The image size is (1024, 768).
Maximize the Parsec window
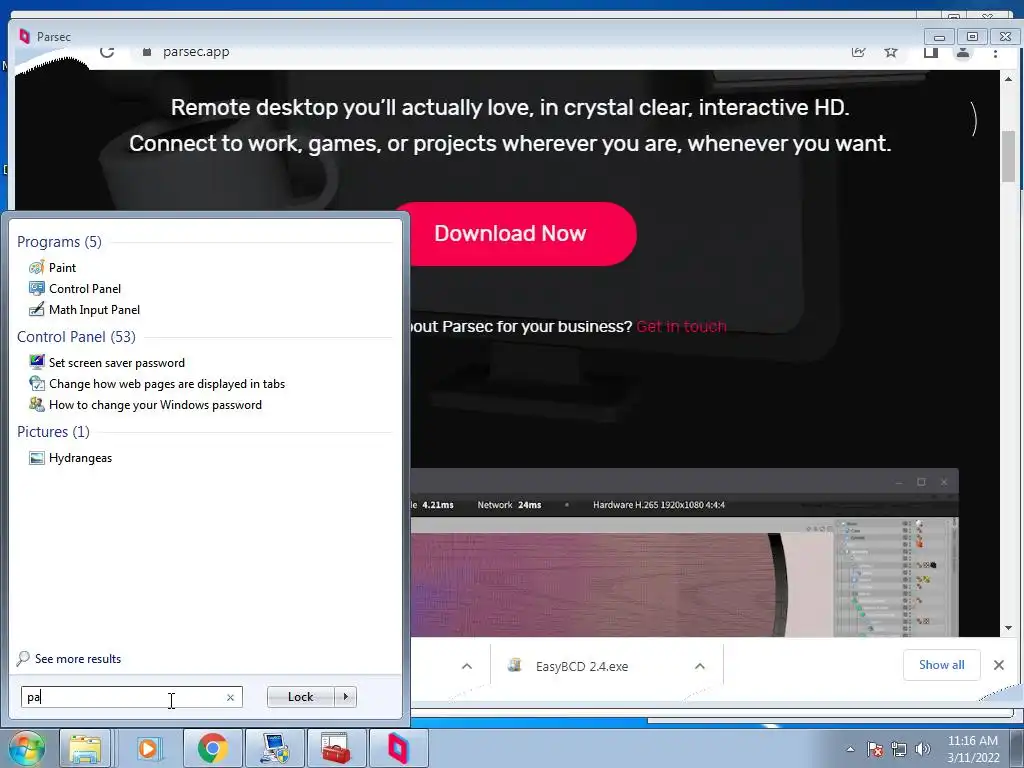972,37
